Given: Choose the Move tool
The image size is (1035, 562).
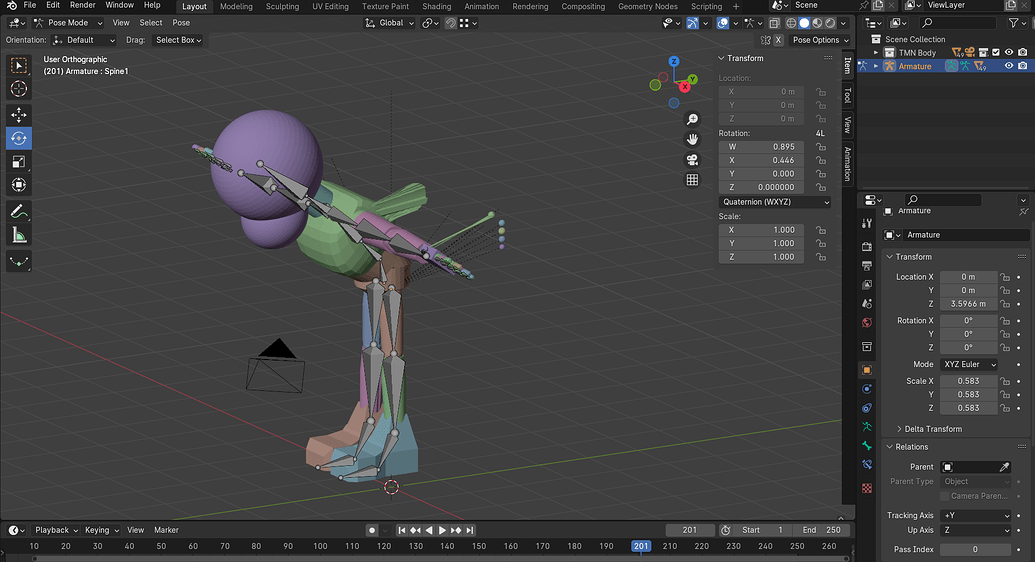Looking at the screenshot, I should pyautogui.click(x=18, y=115).
